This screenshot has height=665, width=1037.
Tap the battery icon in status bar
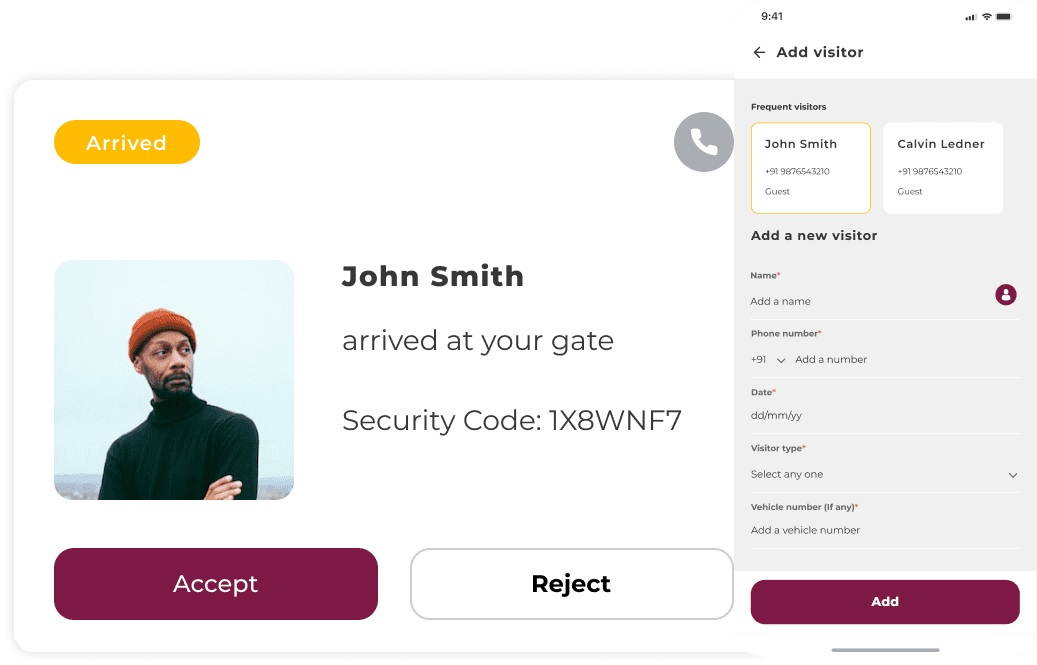point(1005,17)
